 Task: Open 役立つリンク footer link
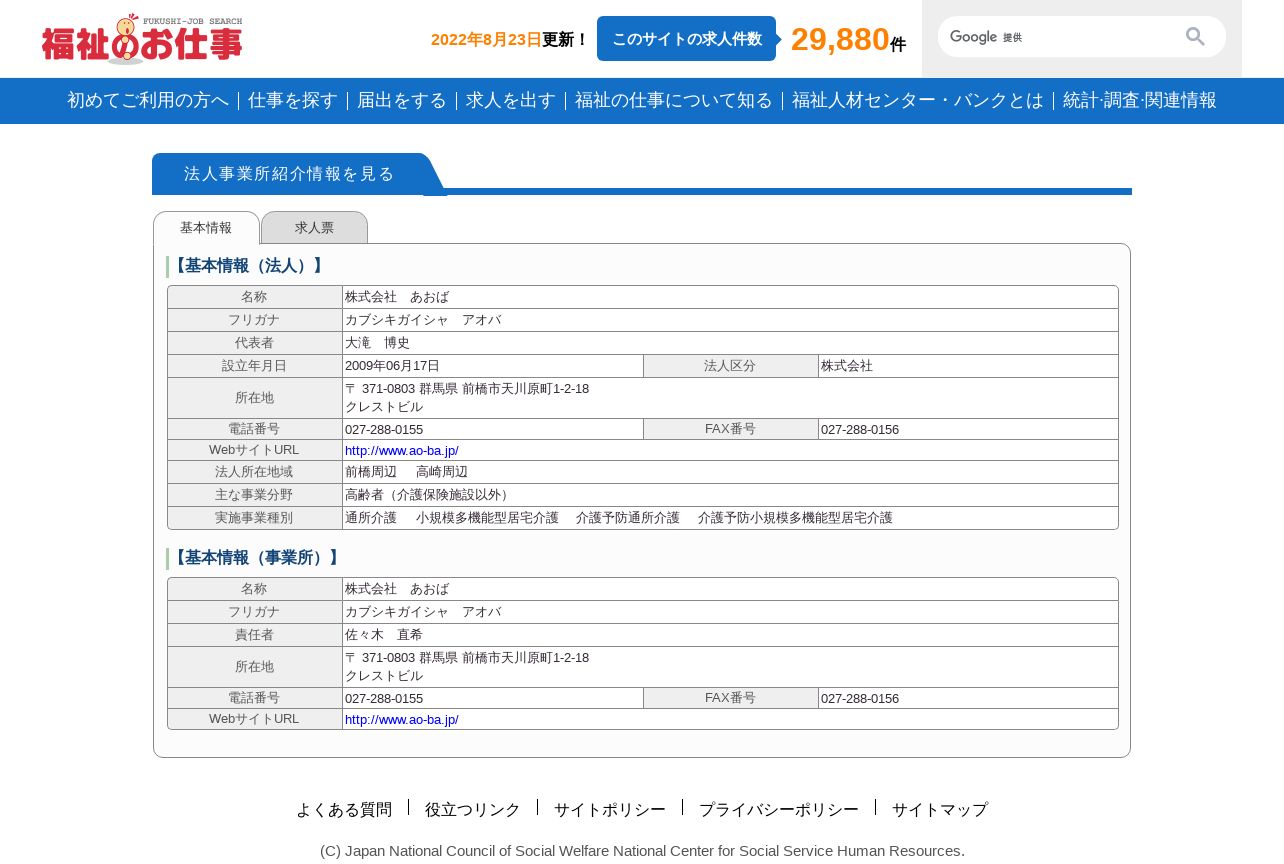click(x=473, y=810)
